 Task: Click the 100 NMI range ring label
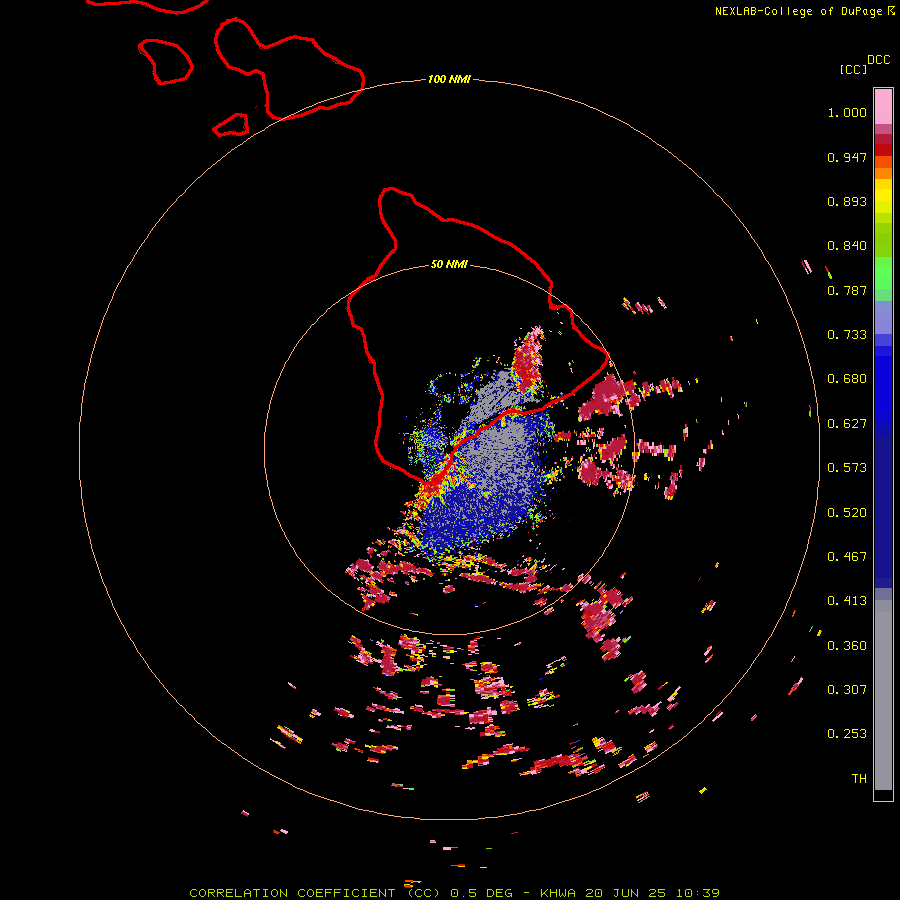coord(449,79)
